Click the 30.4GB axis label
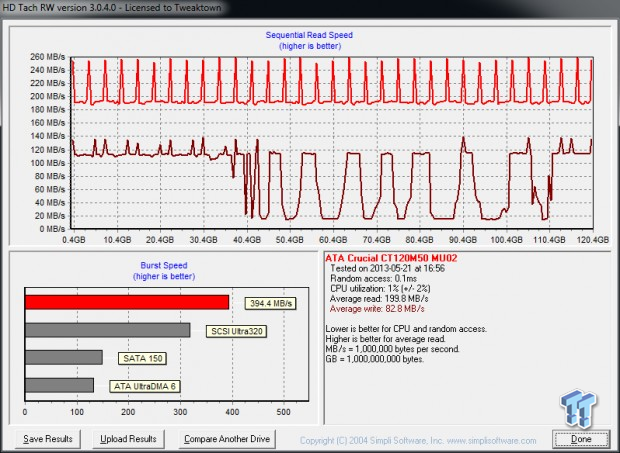The width and height of the screenshot is (620, 453). (203, 240)
